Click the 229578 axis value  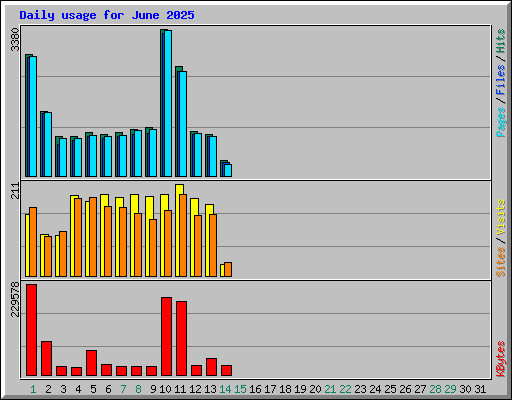point(15,299)
